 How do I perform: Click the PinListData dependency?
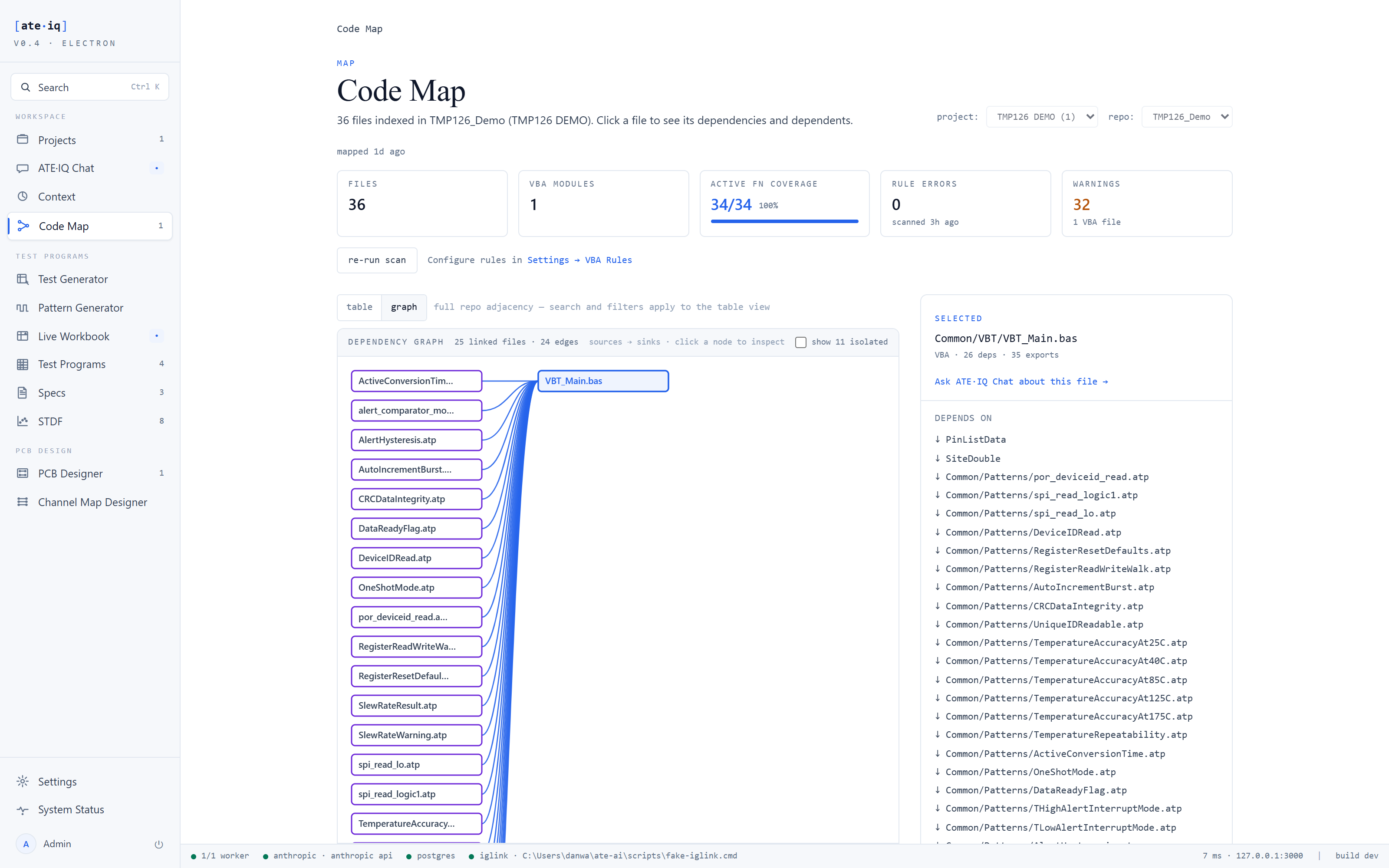tap(975, 440)
